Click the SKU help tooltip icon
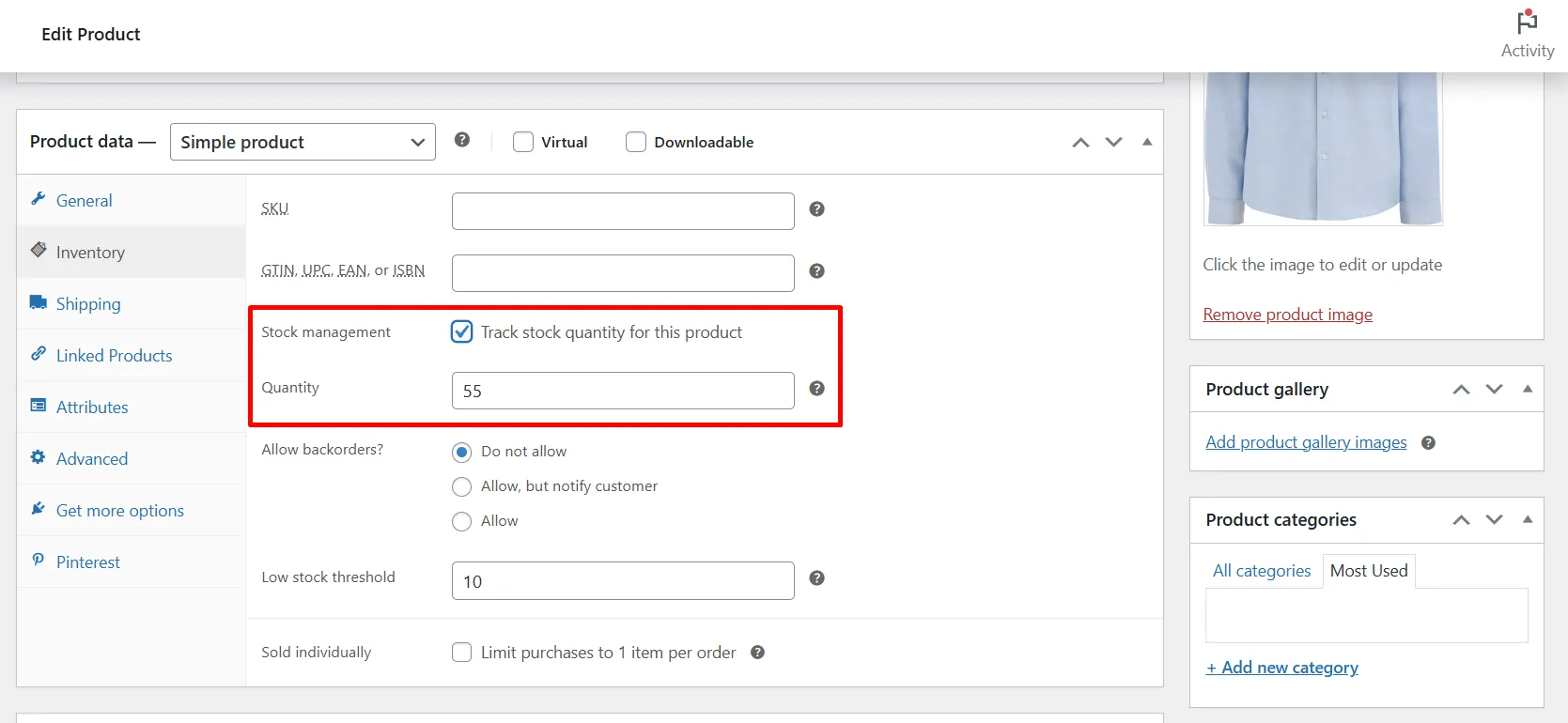This screenshot has width=1568, height=723. pyautogui.click(x=817, y=209)
